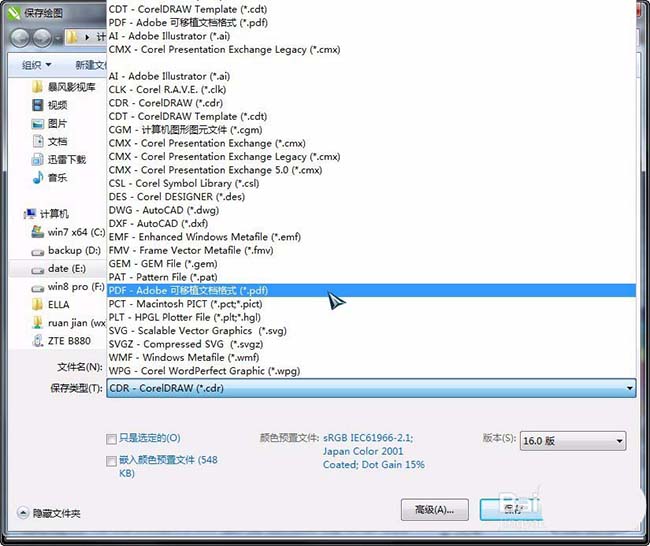The width and height of the screenshot is (650, 546).
Task: Select the date (E:) drive
Action: point(59,269)
